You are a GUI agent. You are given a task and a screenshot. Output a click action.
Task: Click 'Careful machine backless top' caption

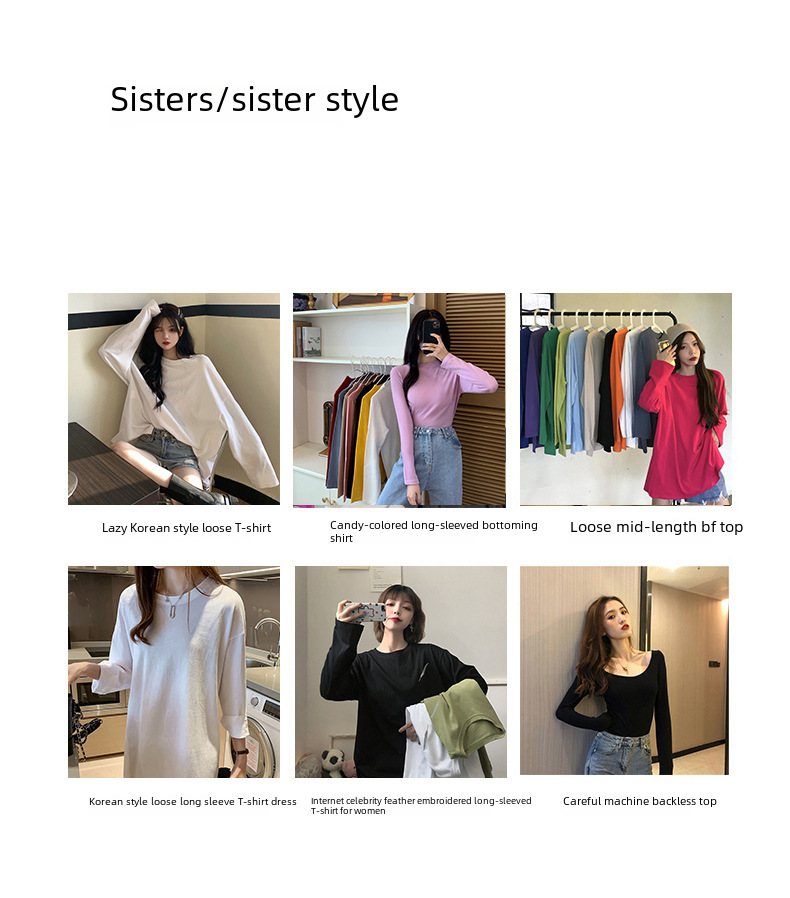639,801
